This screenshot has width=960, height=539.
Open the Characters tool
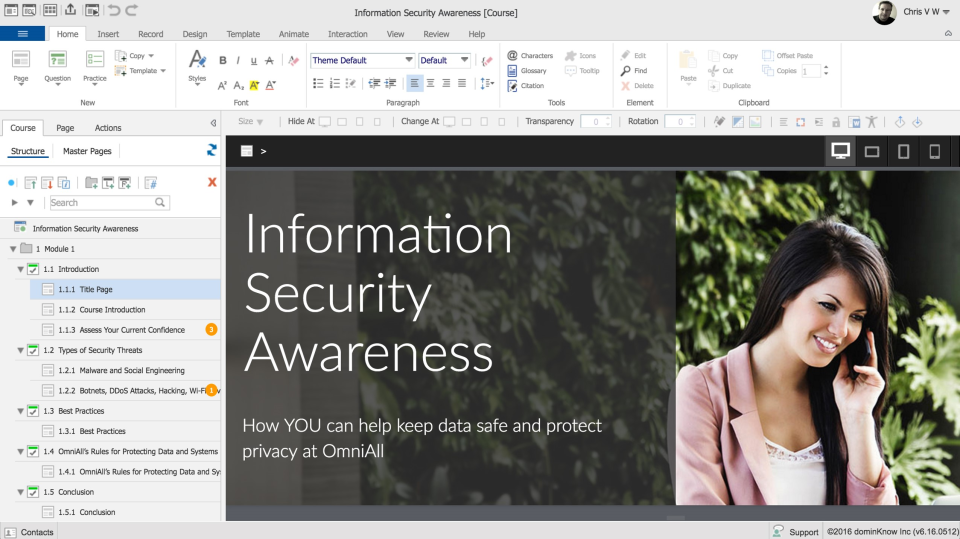[x=530, y=56]
